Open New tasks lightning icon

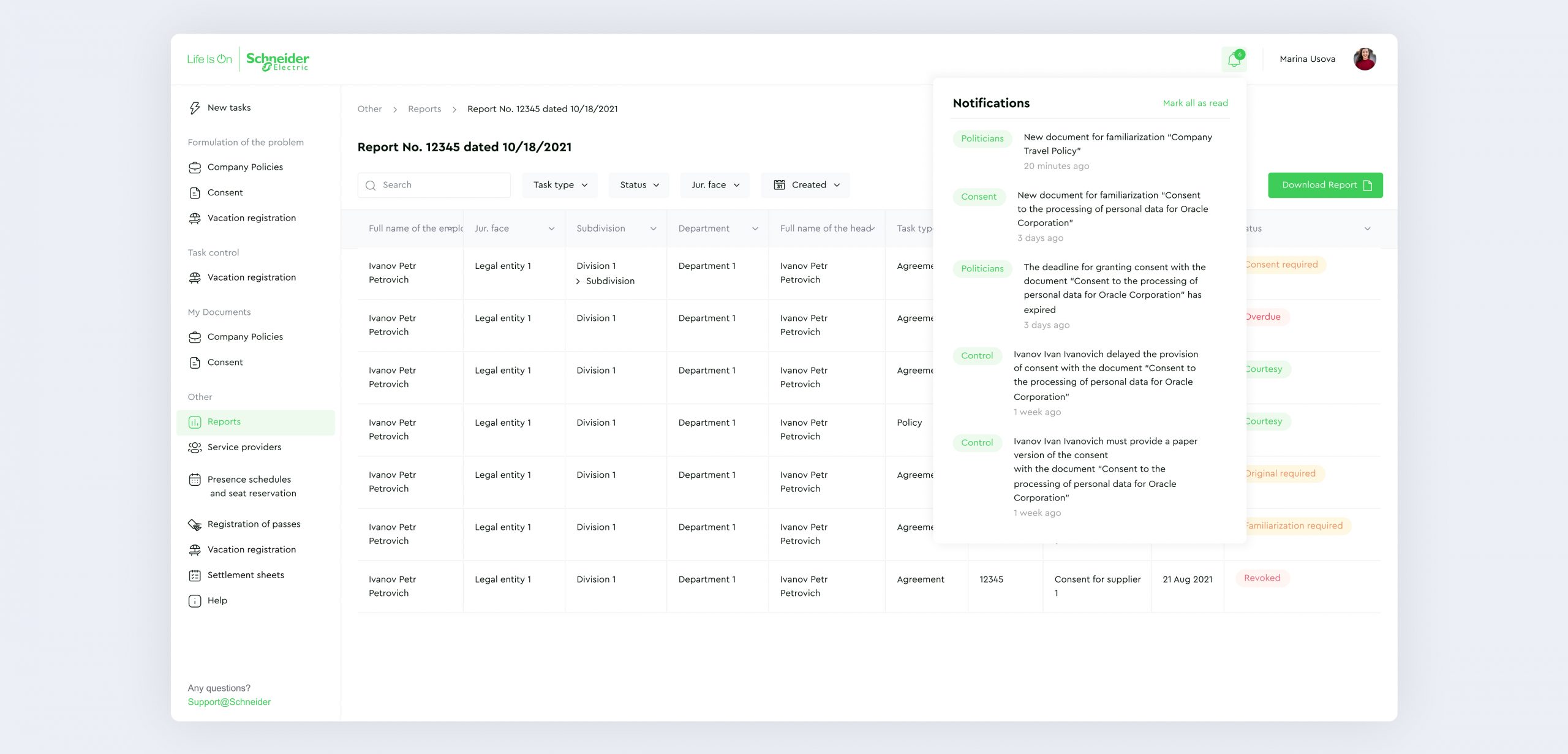[x=195, y=108]
